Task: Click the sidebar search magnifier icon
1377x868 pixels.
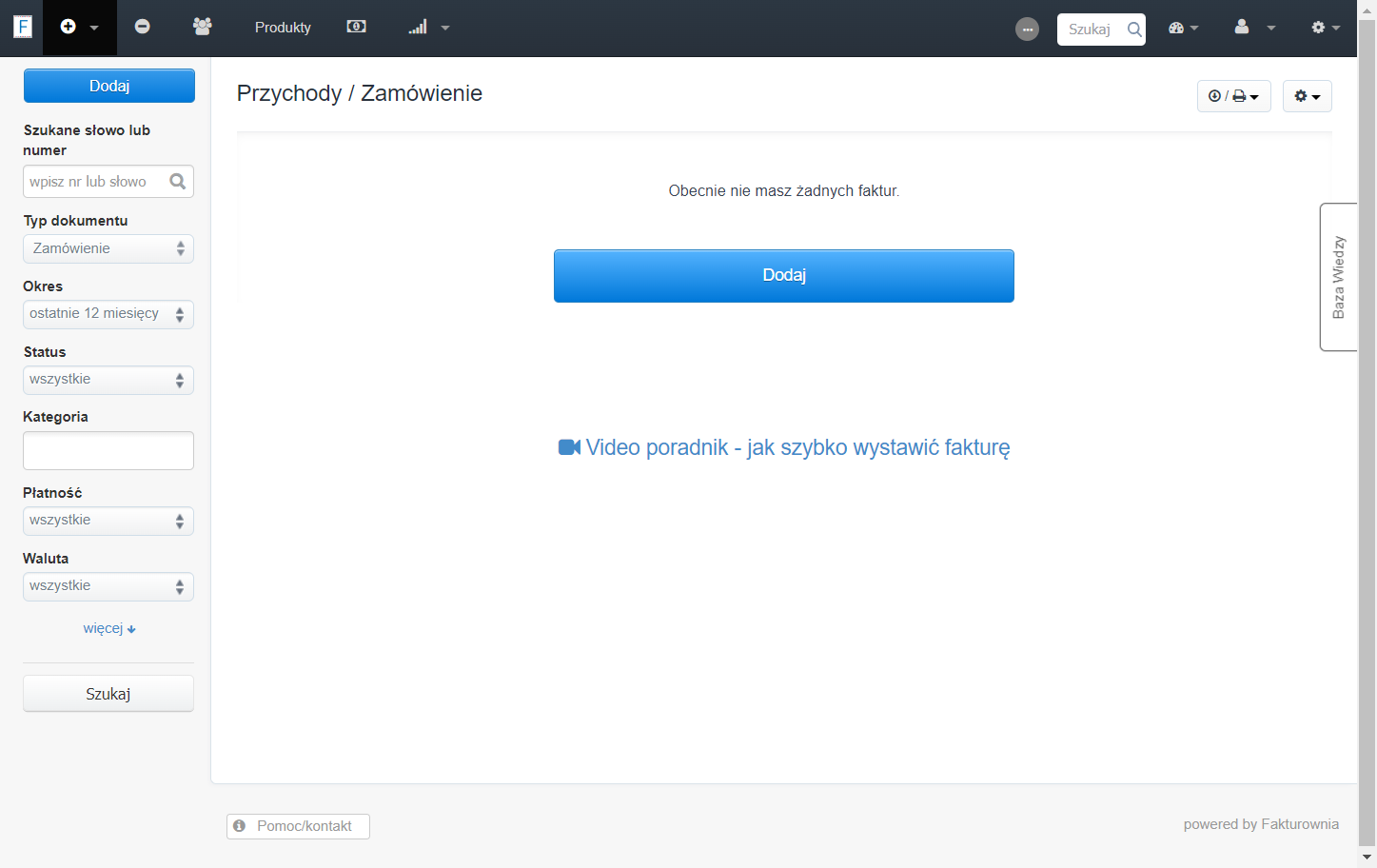Action: click(x=178, y=182)
